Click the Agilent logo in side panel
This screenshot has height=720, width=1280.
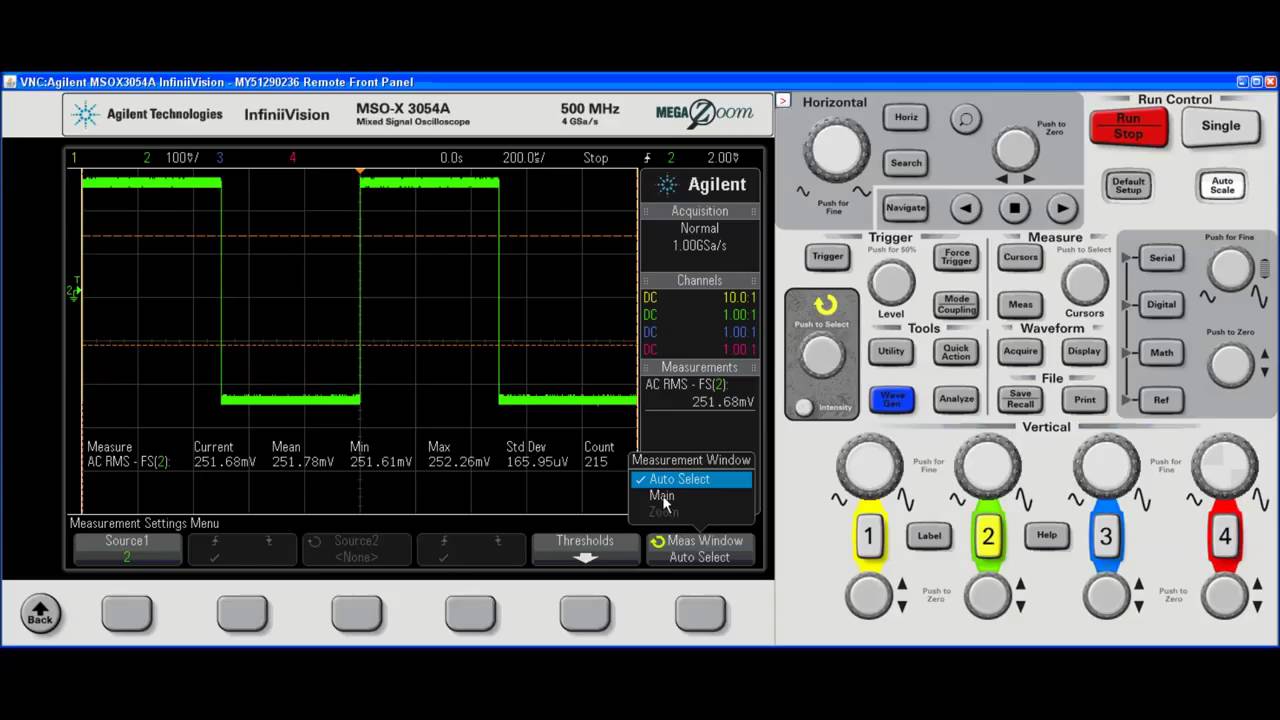tap(700, 184)
